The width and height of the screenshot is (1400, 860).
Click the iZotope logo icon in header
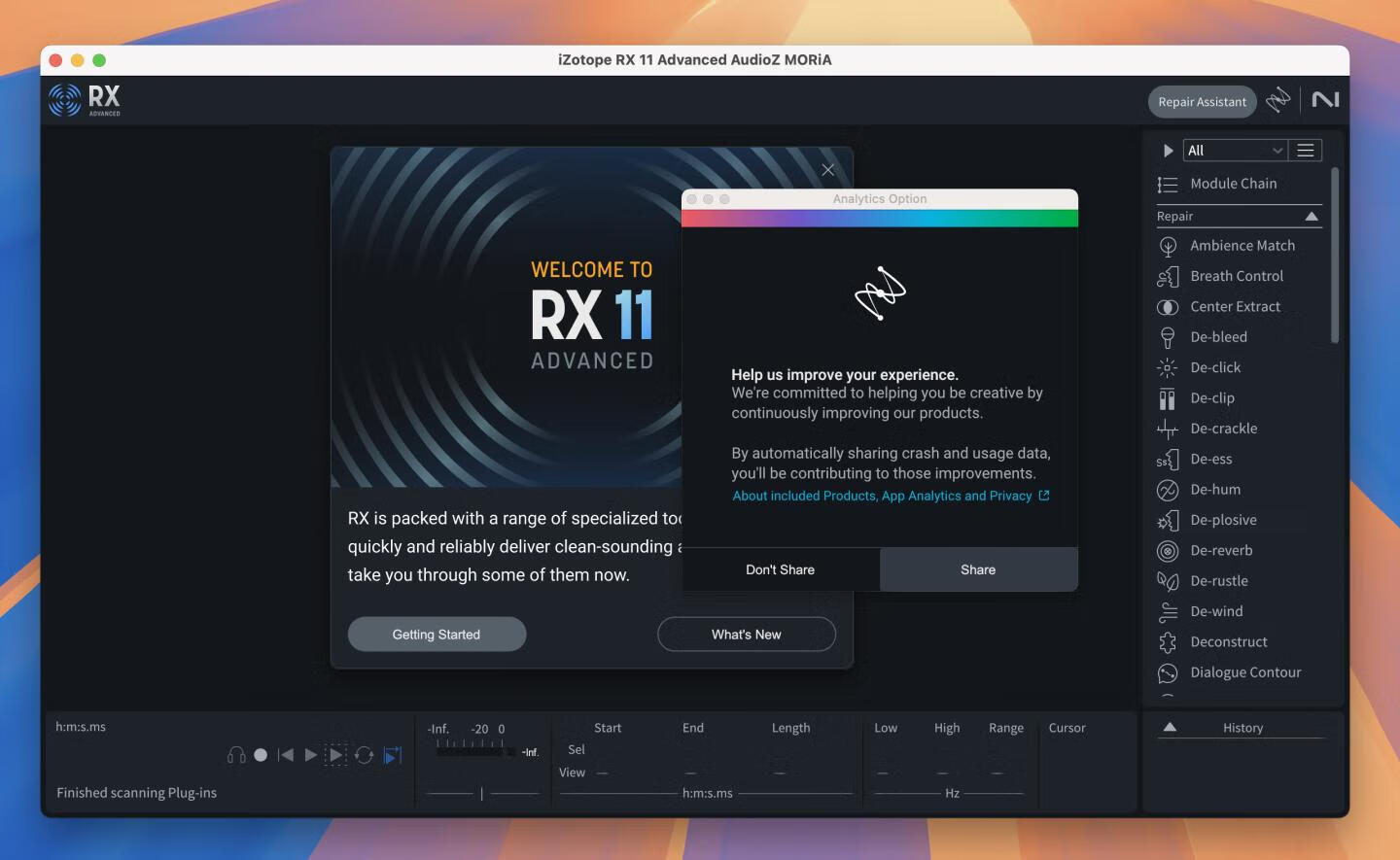1277,99
